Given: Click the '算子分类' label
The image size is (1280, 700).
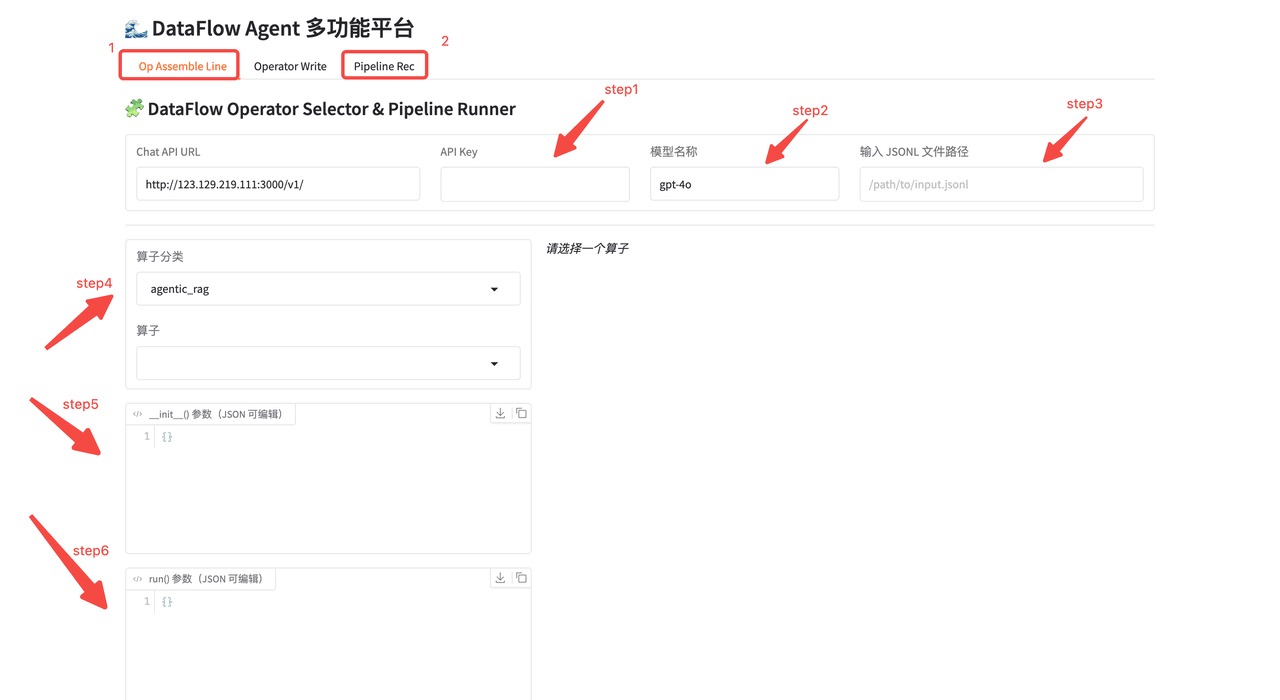Looking at the screenshot, I should tap(160, 257).
